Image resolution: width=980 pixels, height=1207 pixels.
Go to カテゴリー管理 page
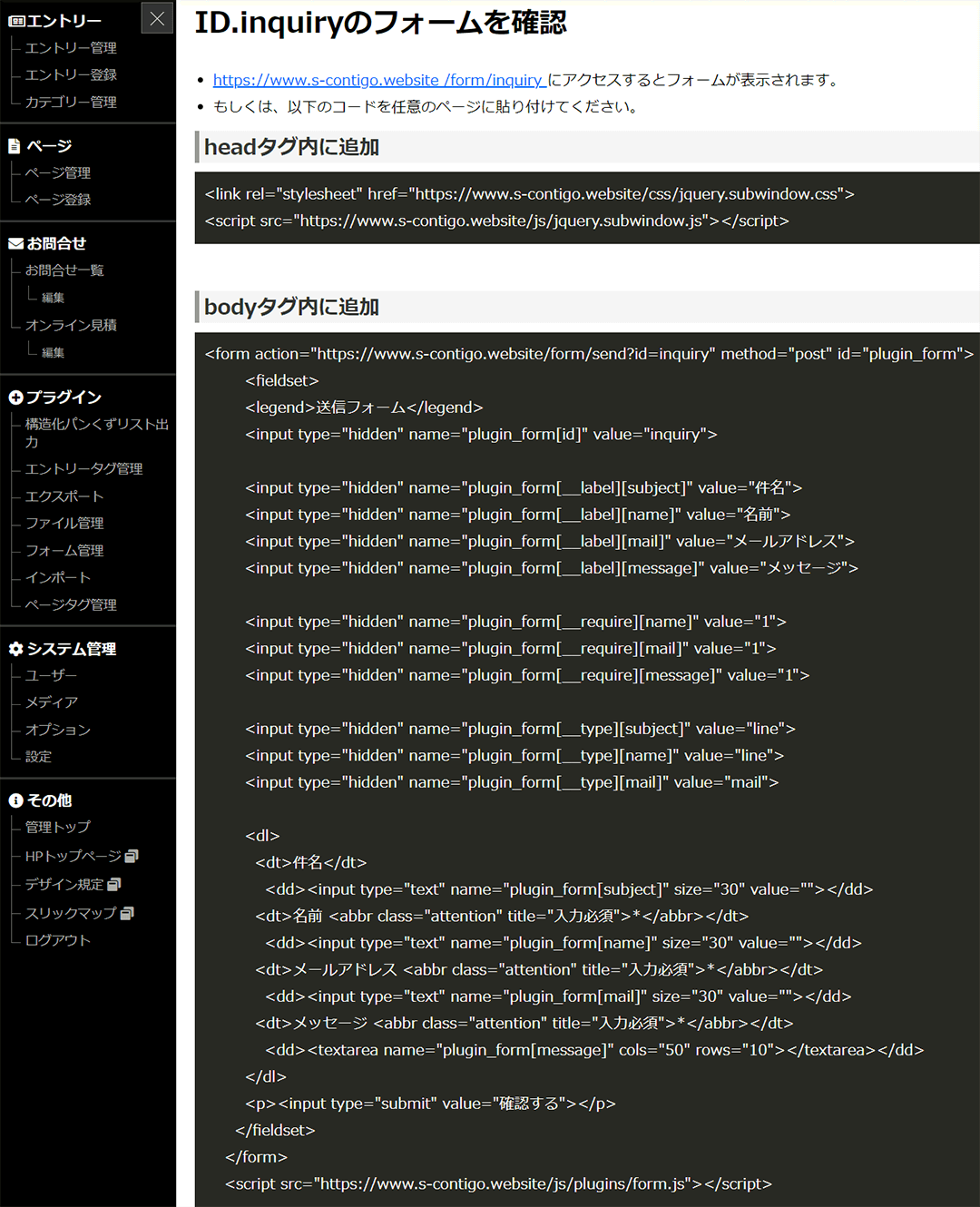coord(71,103)
